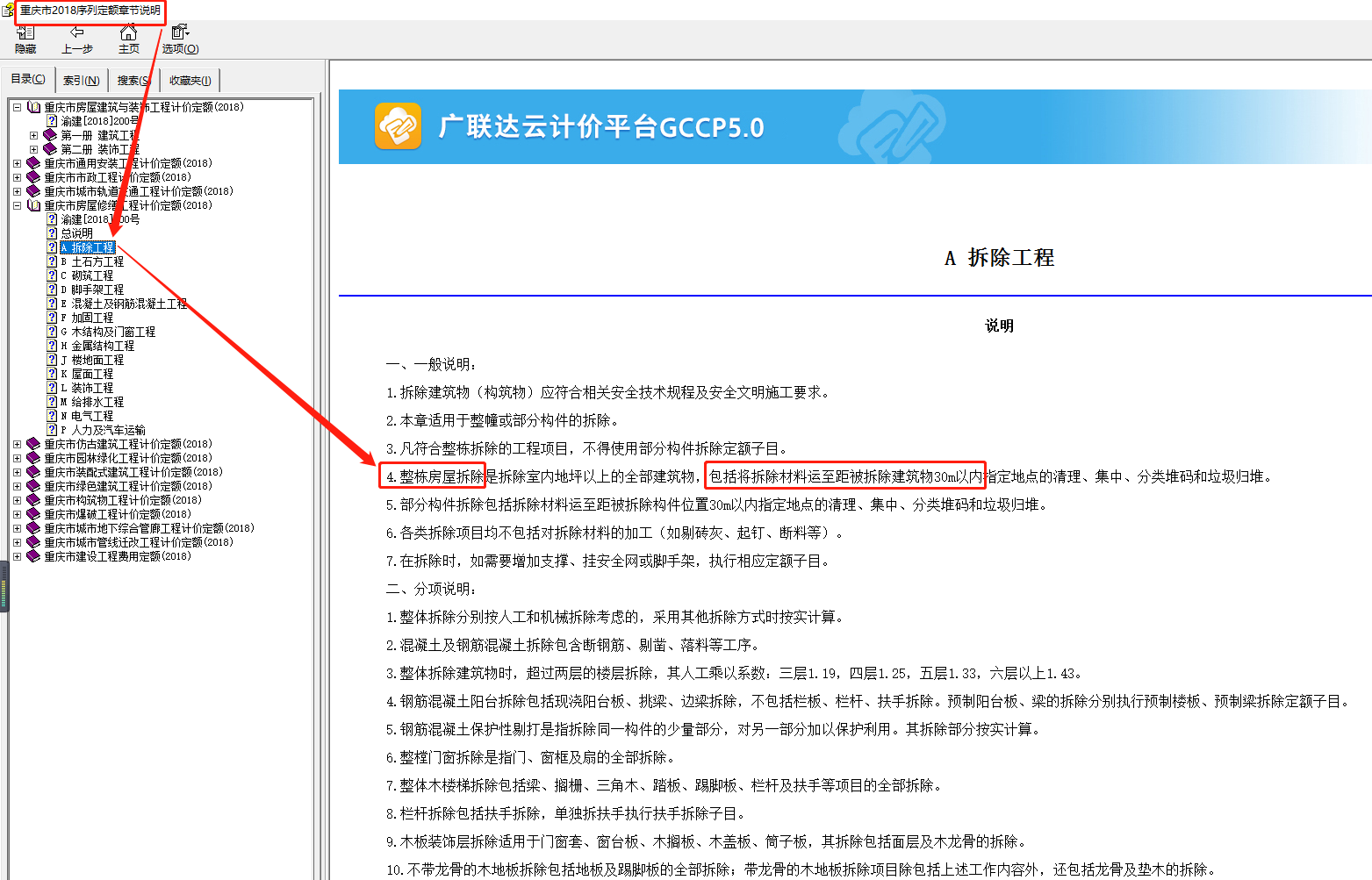Click purple book icon of 第二册 装饰工程

(50, 149)
